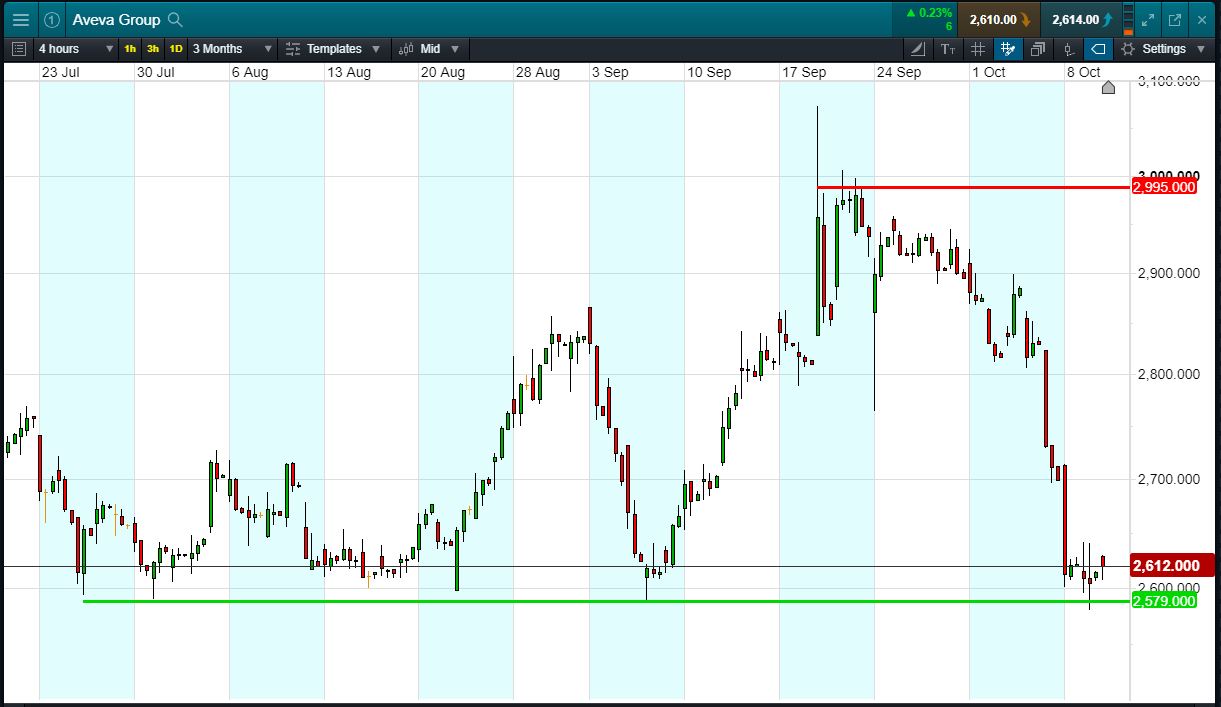Image resolution: width=1221 pixels, height=707 pixels.
Task: Click the 20 Aug date label
Action: click(443, 72)
